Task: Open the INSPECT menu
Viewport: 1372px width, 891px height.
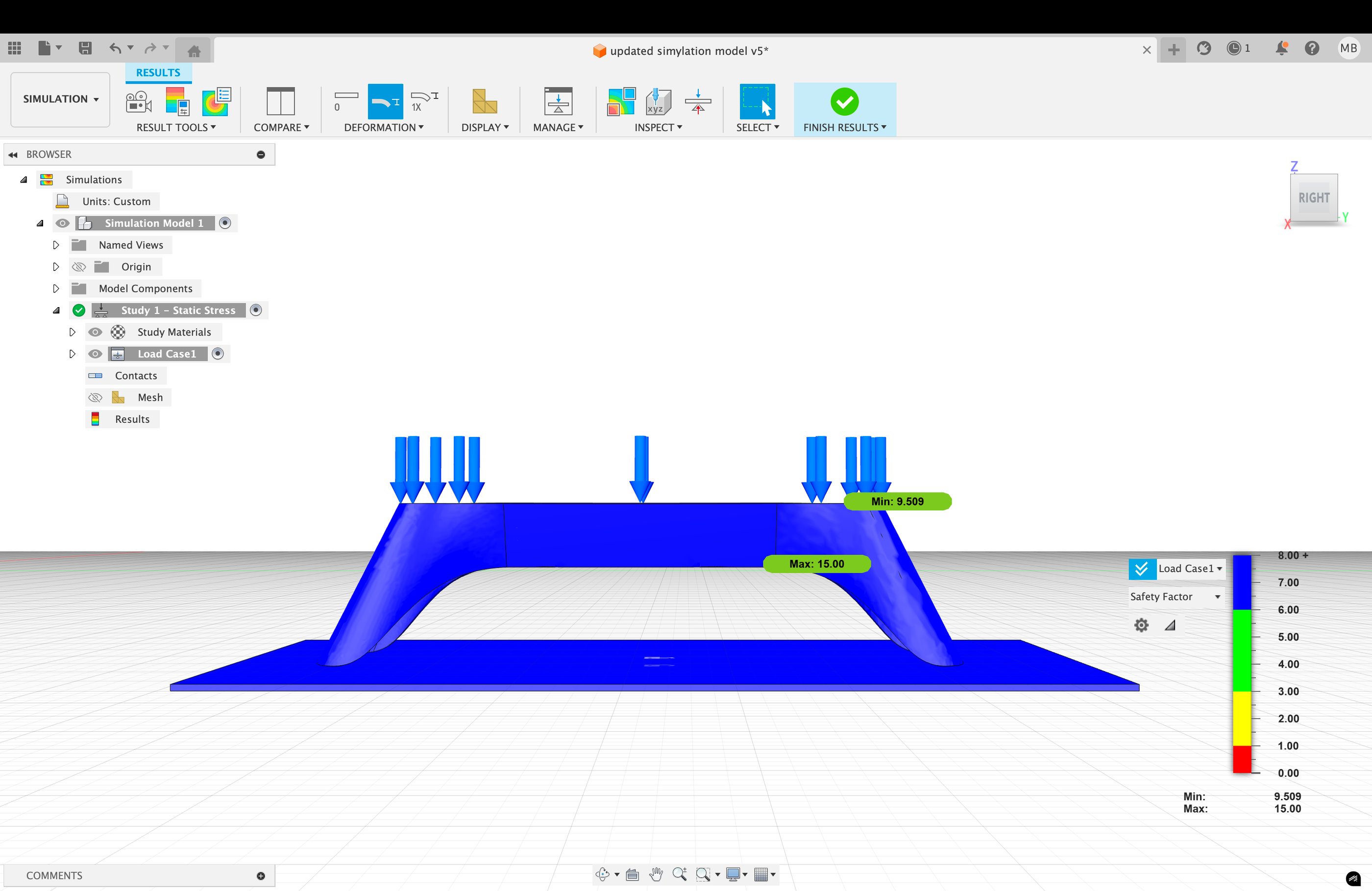Action: 658,127
